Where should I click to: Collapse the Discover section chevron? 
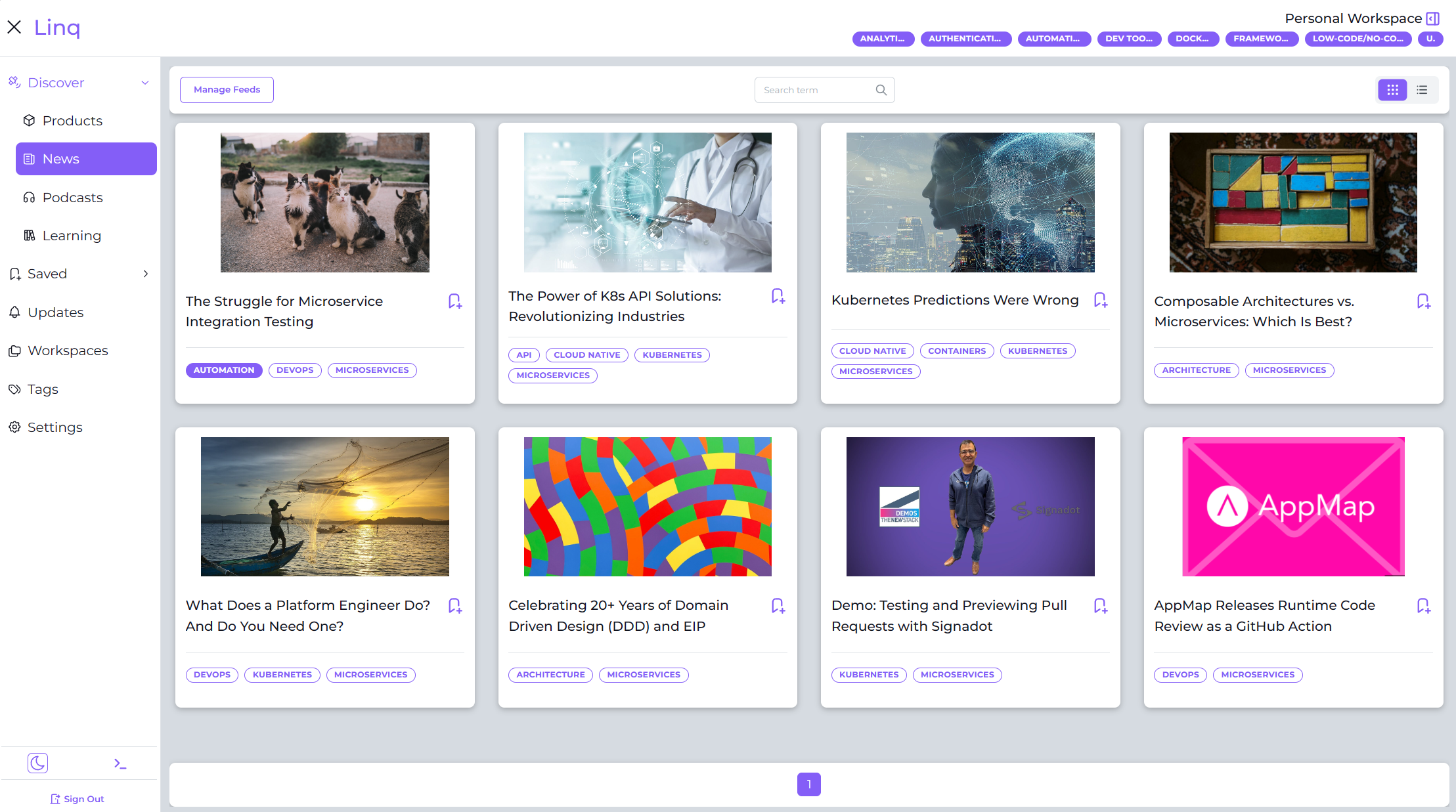[x=145, y=82]
